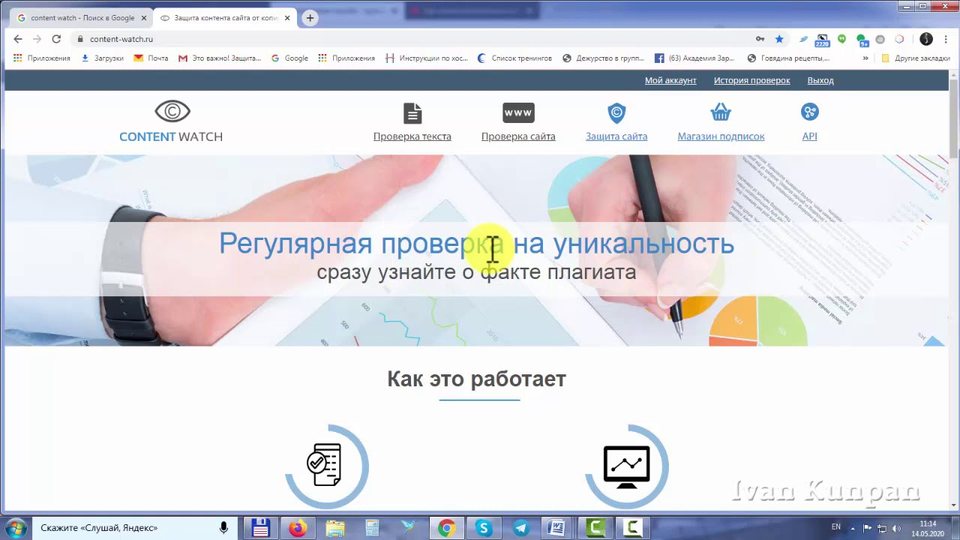960x540 pixels.
Task: Open Инструкции по хос... bookmark
Action: point(426,58)
